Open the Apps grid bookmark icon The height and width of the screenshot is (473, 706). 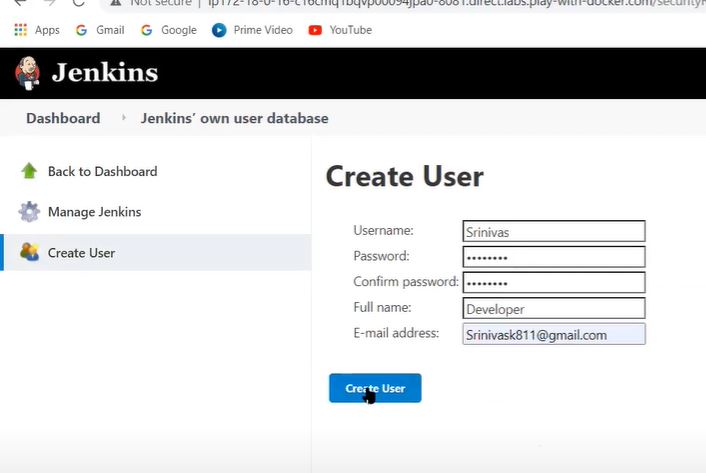(x=20, y=30)
